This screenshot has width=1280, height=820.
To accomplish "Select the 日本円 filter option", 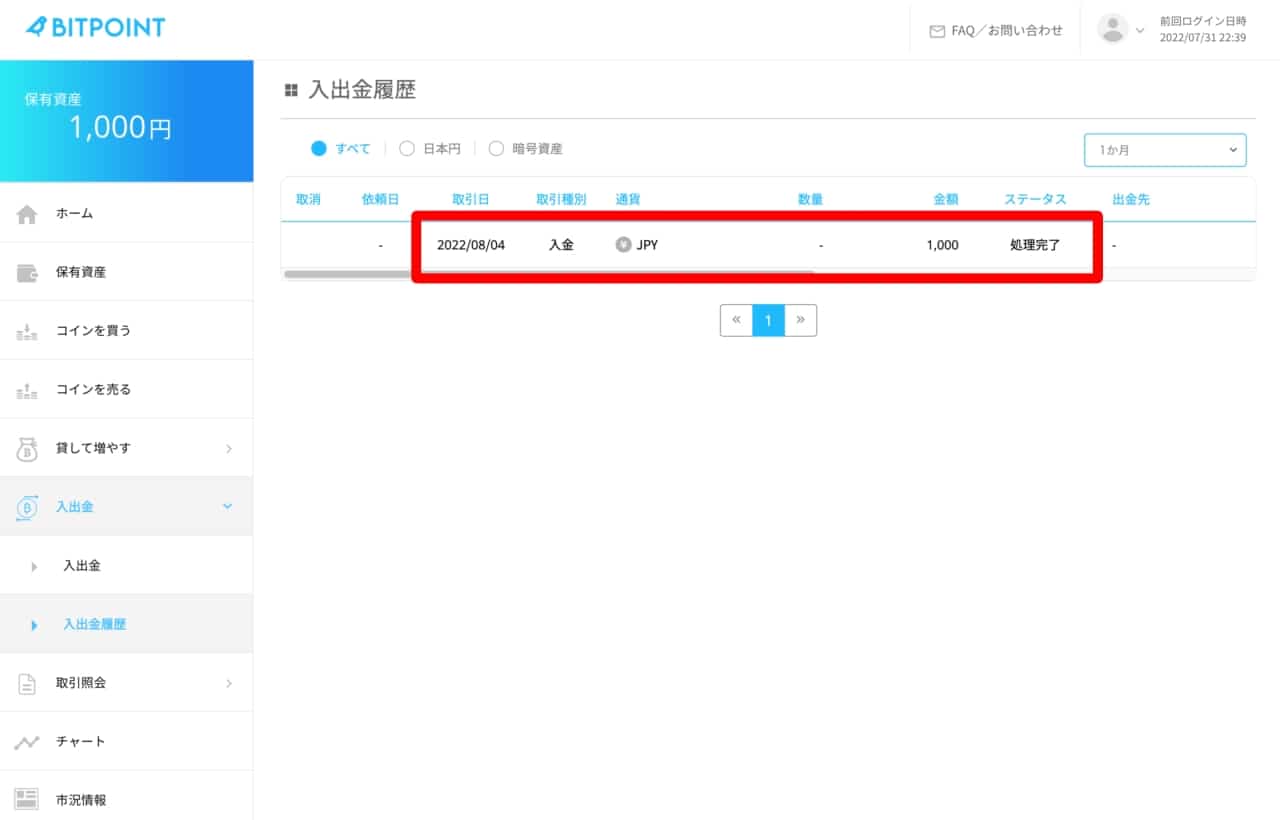I will (x=407, y=149).
